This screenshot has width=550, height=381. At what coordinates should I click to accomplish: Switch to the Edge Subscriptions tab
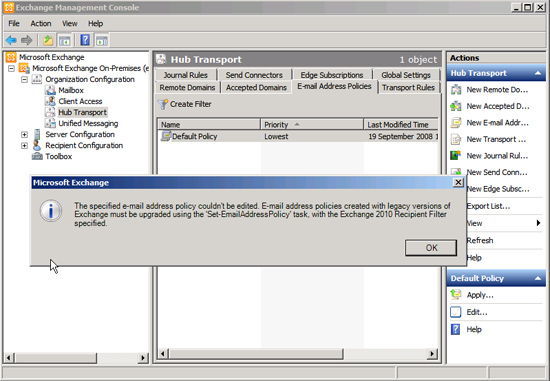(331, 75)
